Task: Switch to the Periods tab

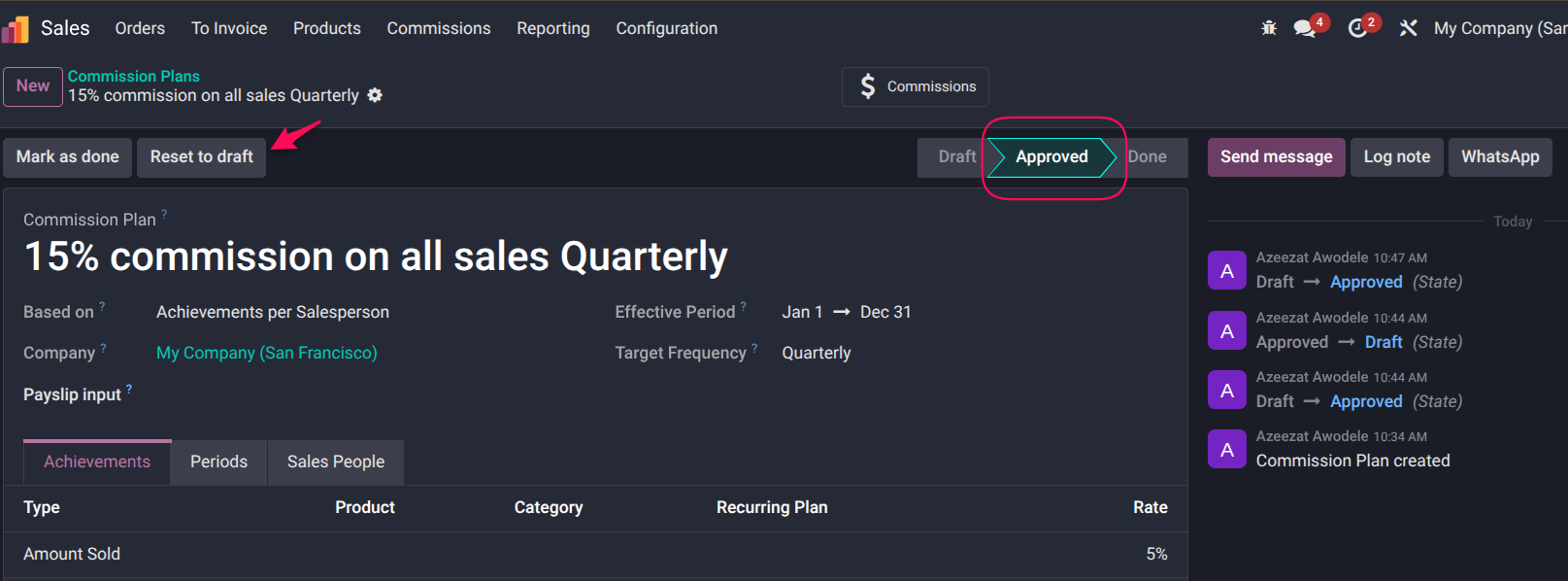Action: point(218,461)
